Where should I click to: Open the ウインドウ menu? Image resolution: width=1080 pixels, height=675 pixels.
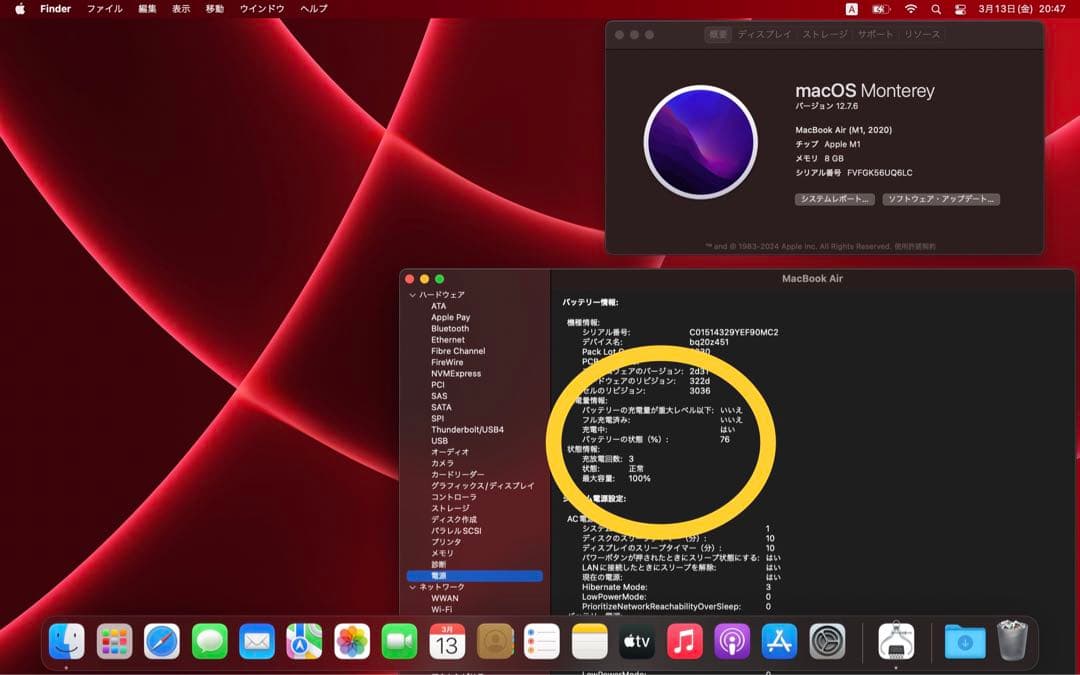click(262, 9)
